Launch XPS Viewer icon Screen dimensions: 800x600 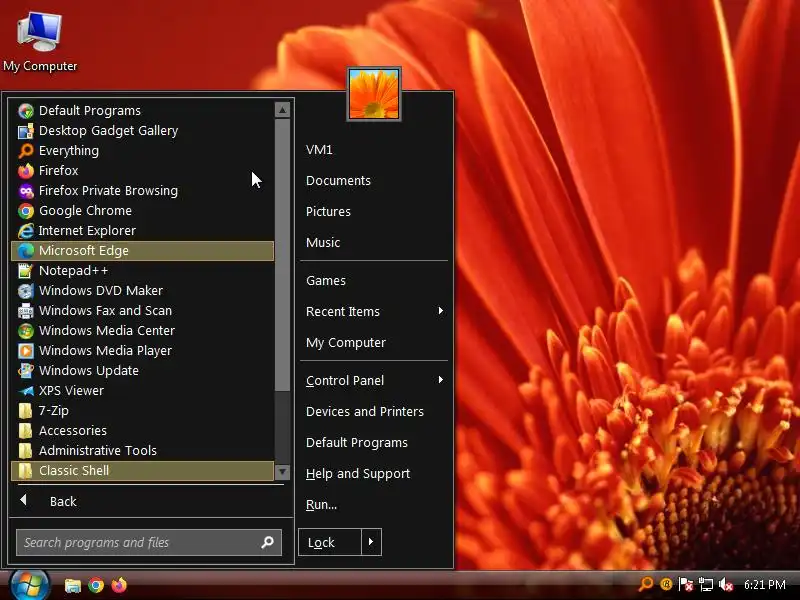[26, 391]
